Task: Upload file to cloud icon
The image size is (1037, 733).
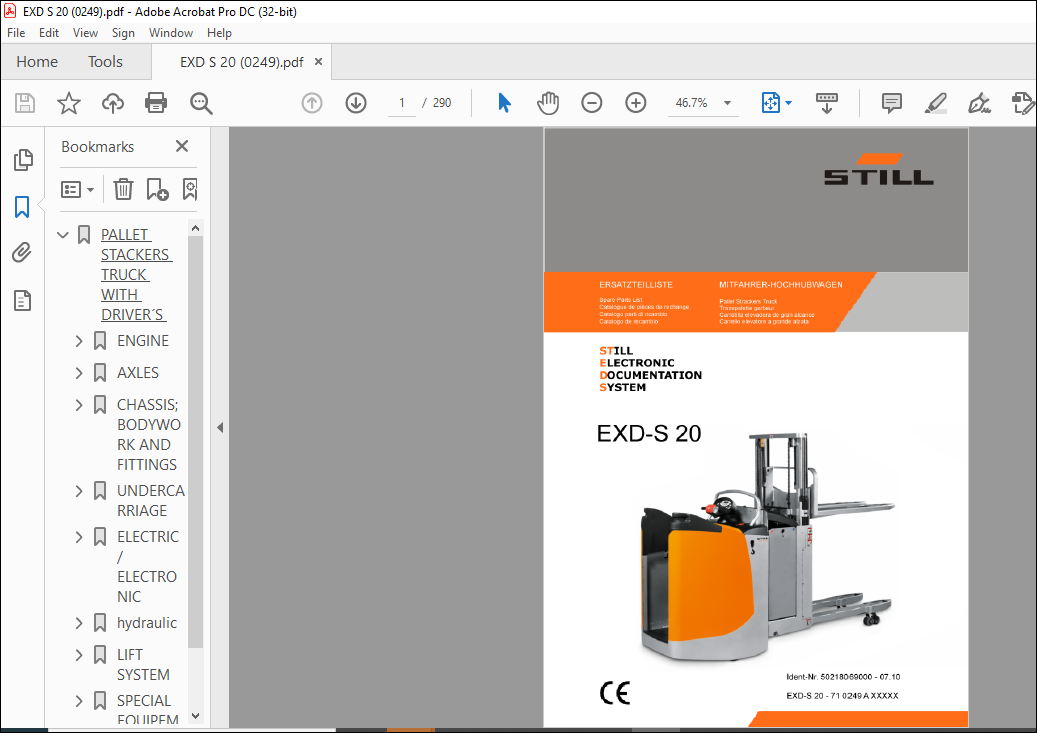Action: (113, 103)
